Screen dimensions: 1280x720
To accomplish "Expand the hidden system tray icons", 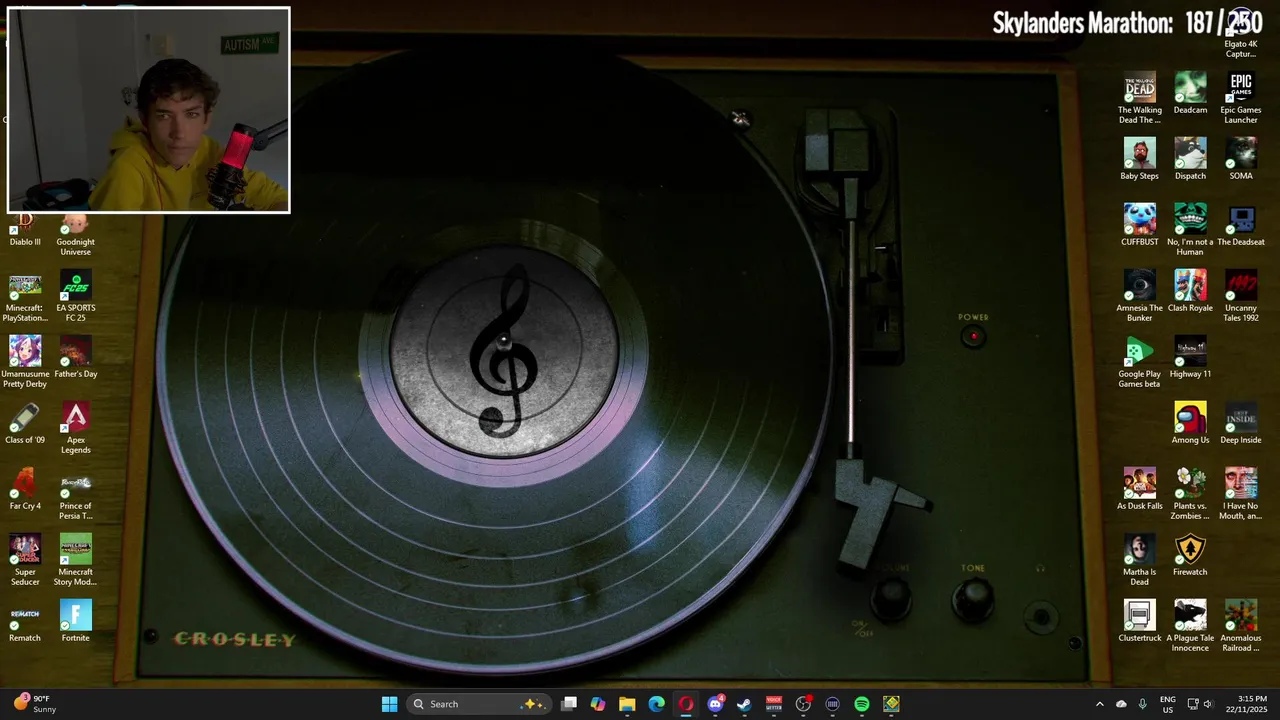I will click(x=1100, y=704).
